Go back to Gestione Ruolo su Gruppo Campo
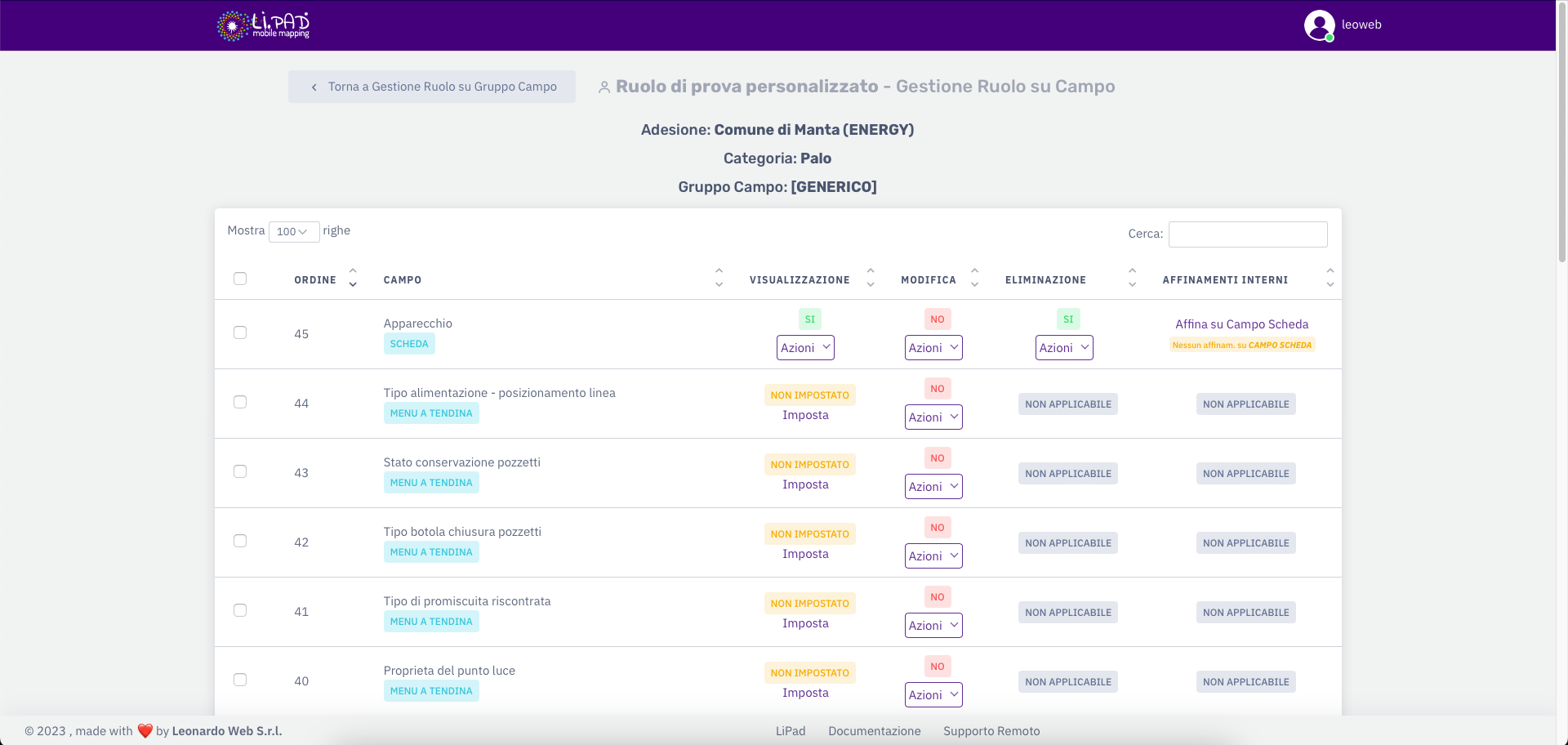The height and width of the screenshot is (745, 1568). coord(432,87)
